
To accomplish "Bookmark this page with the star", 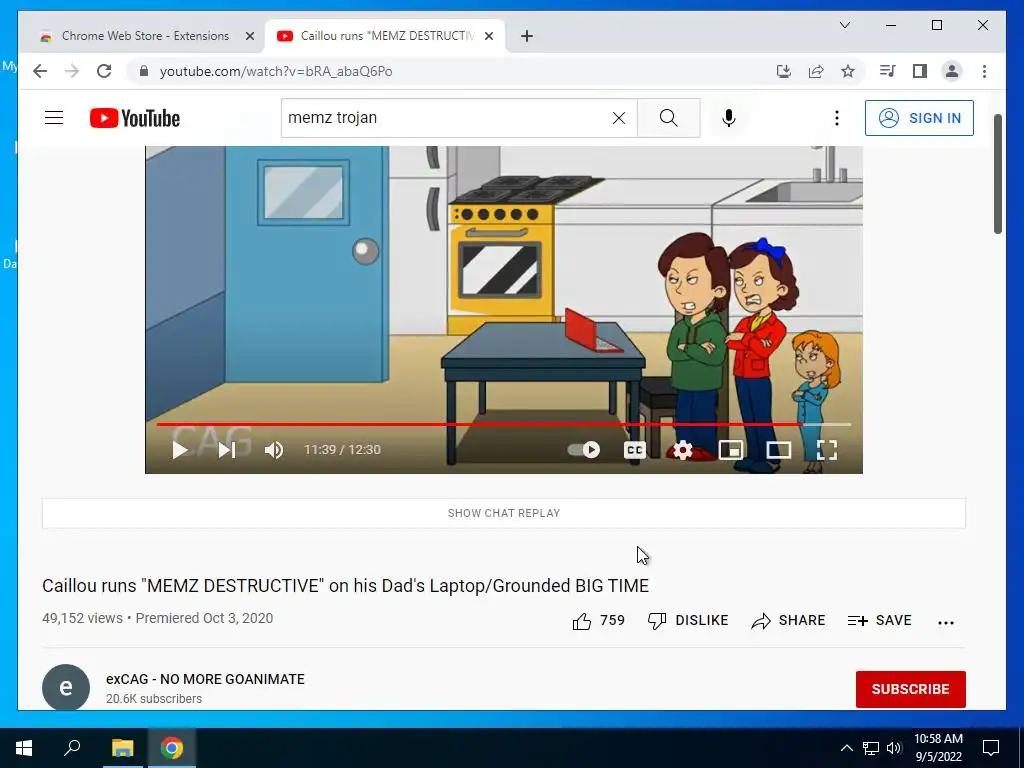I will pos(848,71).
